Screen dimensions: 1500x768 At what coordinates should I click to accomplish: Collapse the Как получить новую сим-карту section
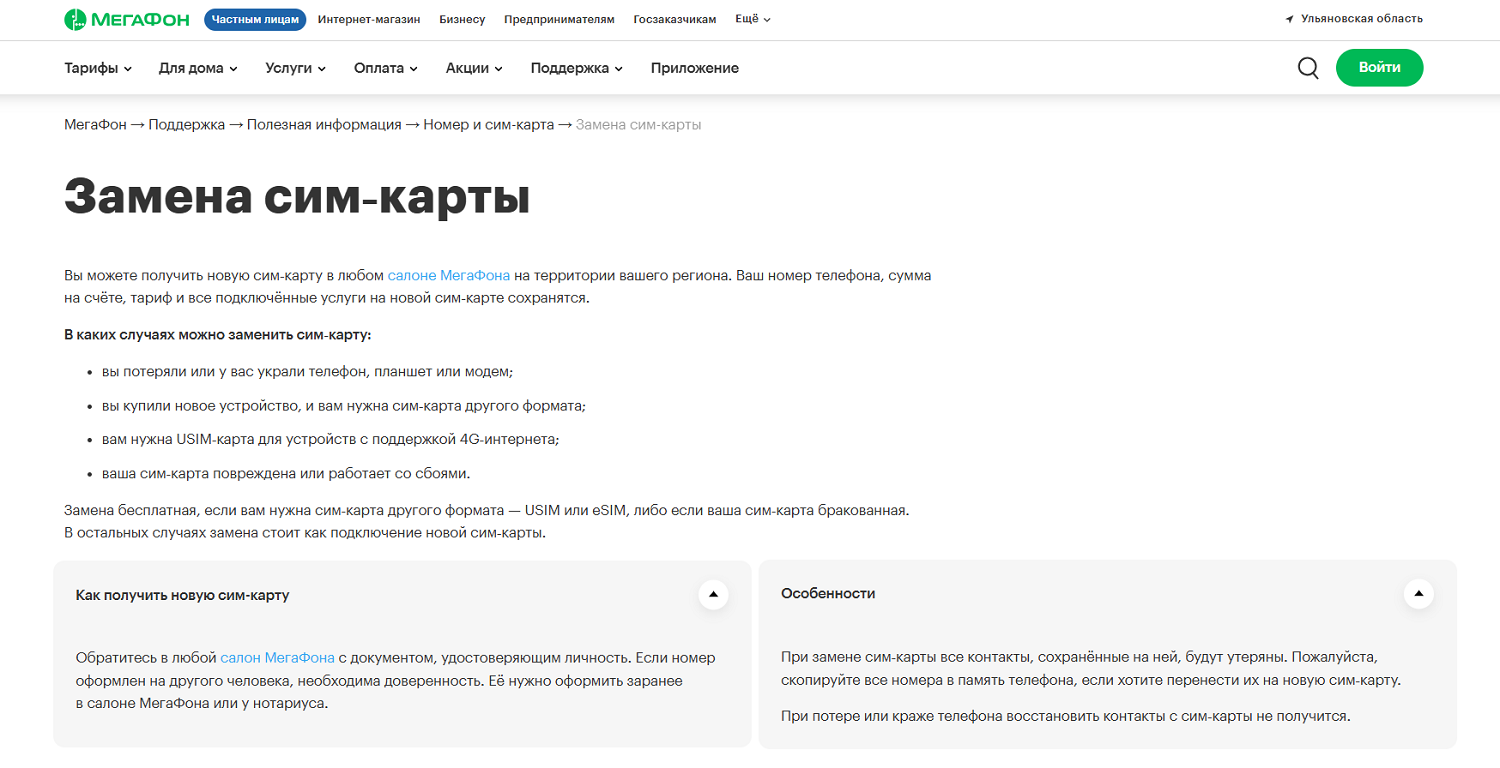713,594
